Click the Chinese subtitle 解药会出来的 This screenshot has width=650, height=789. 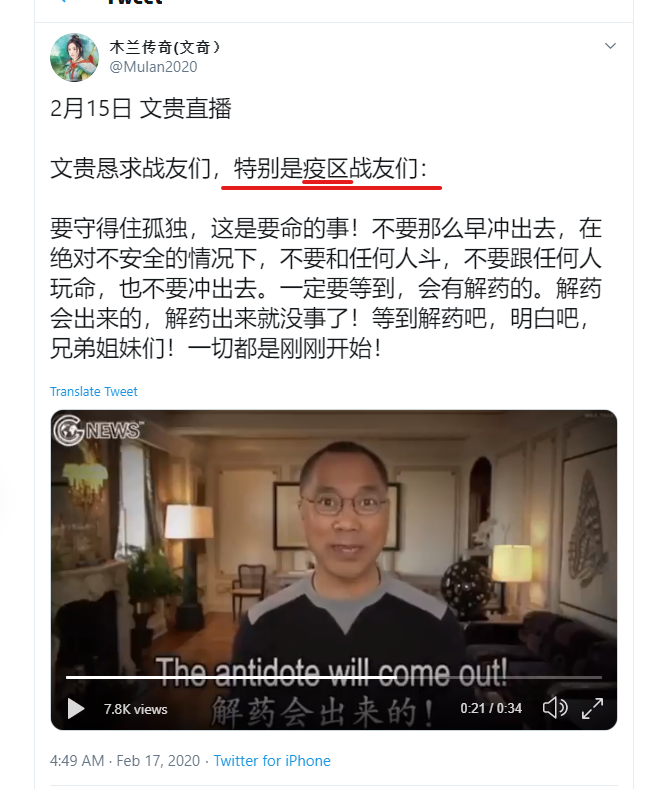pyautogui.click(x=322, y=712)
